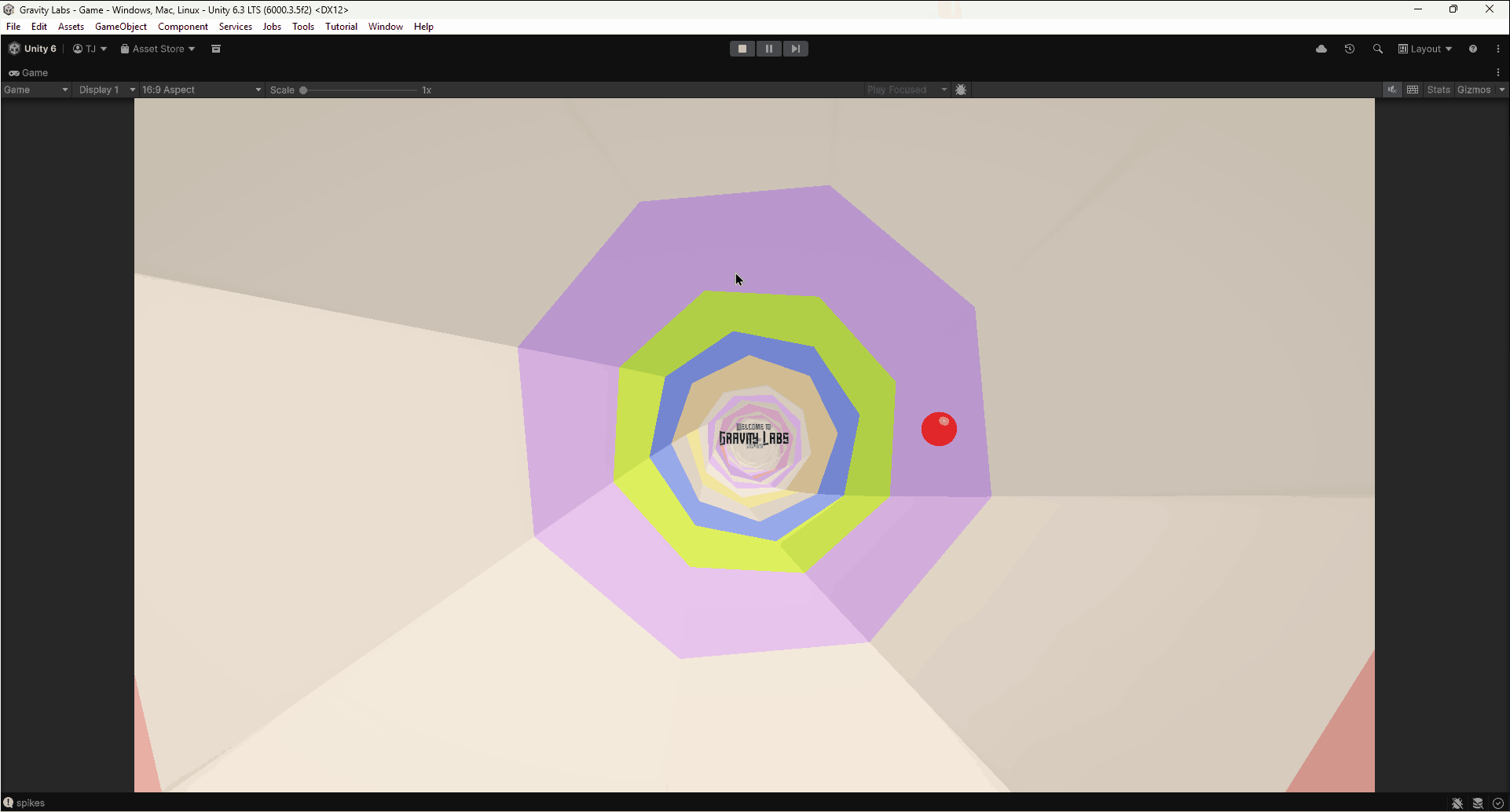The height and width of the screenshot is (812, 1510).
Task: Open the 16:9 Aspect dropdown
Action: click(202, 90)
